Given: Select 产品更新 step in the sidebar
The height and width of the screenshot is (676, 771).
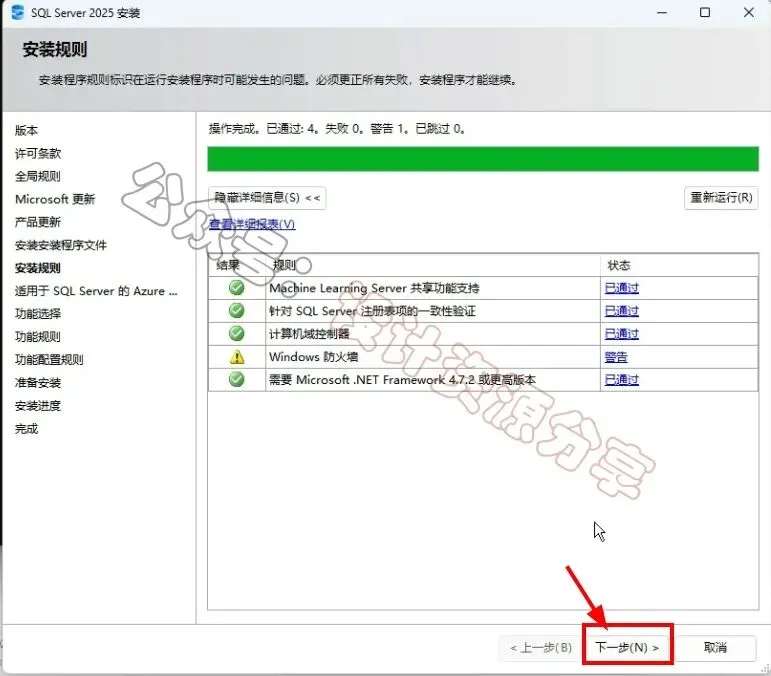Looking at the screenshot, I should pos(38,222).
